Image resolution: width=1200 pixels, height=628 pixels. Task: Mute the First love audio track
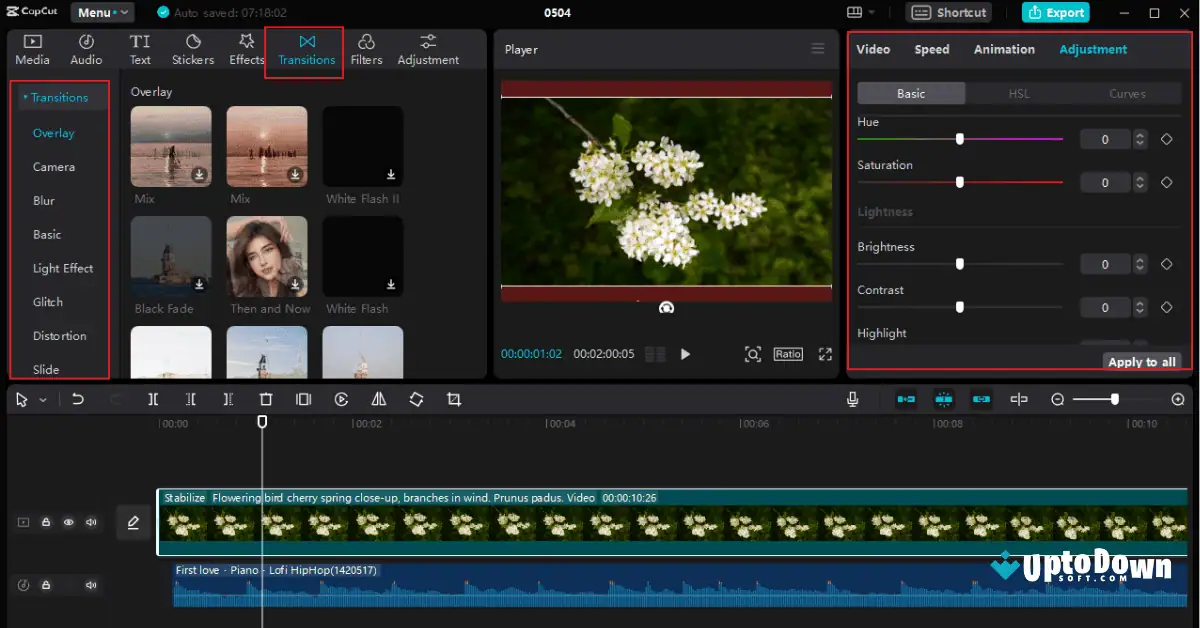[x=91, y=585]
